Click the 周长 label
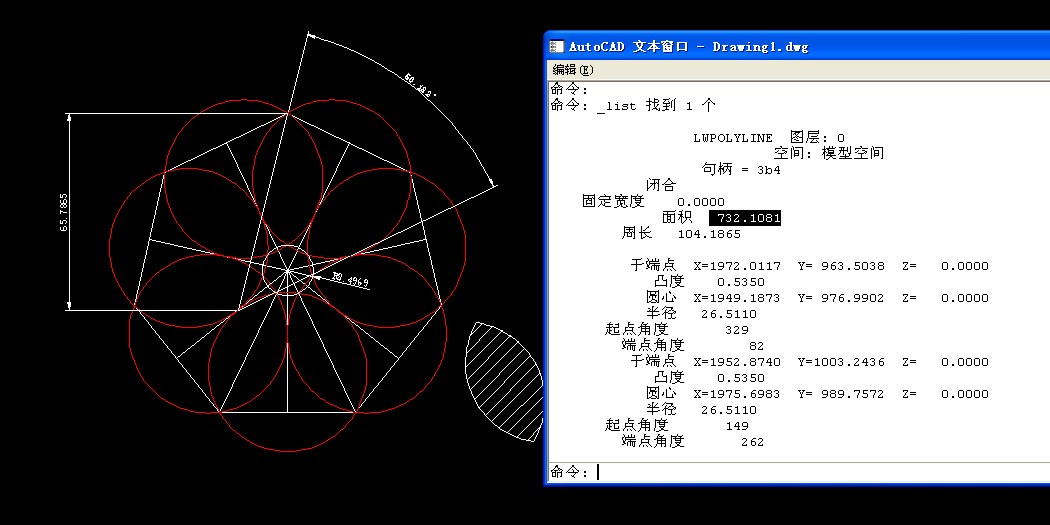The width and height of the screenshot is (1050, 525). tap(637, 234)
